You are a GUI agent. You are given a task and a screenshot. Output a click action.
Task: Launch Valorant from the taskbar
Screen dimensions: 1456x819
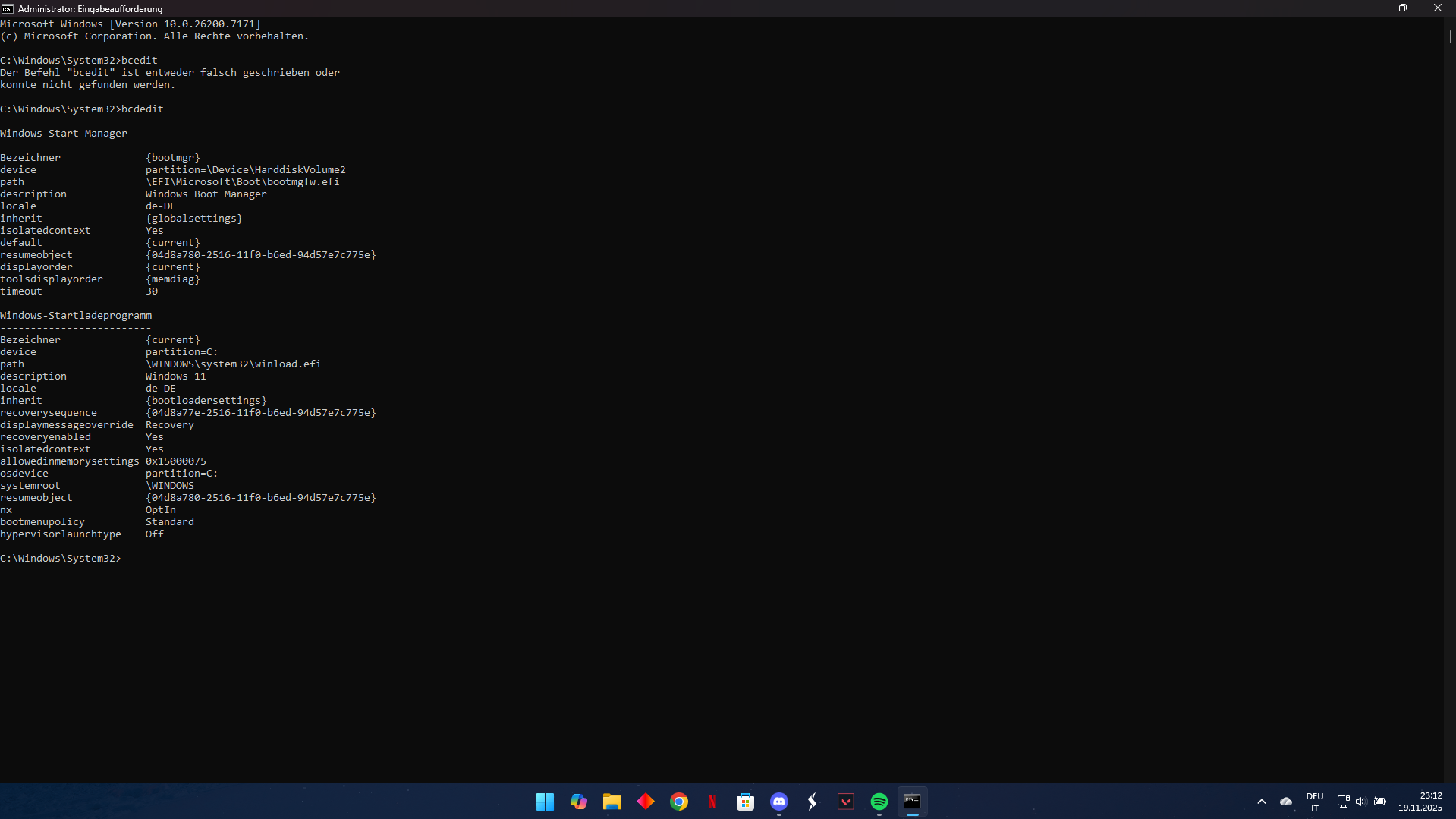click(x=845, y=802)
